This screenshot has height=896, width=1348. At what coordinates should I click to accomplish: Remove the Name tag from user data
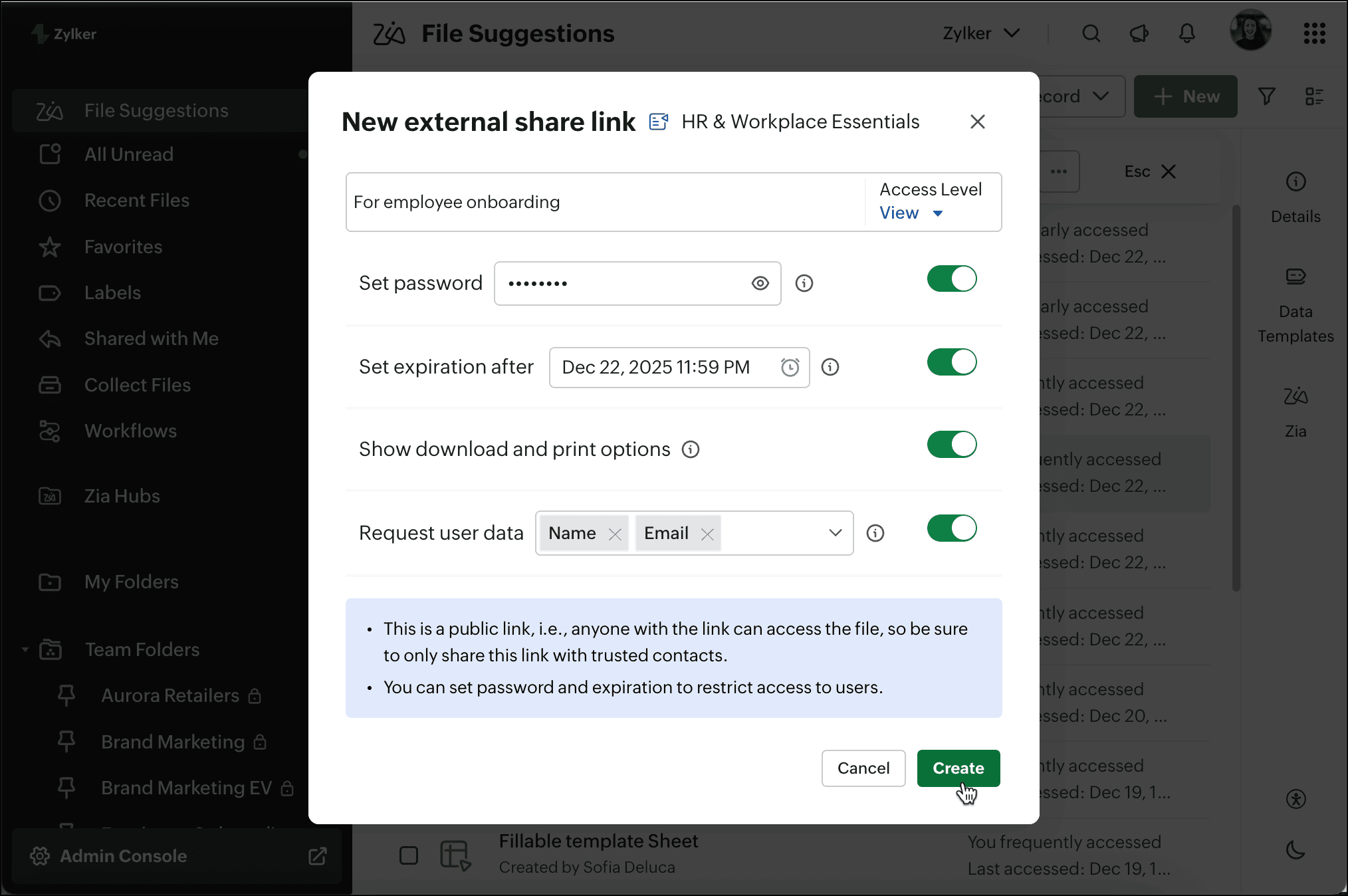[x=615, y=534]
